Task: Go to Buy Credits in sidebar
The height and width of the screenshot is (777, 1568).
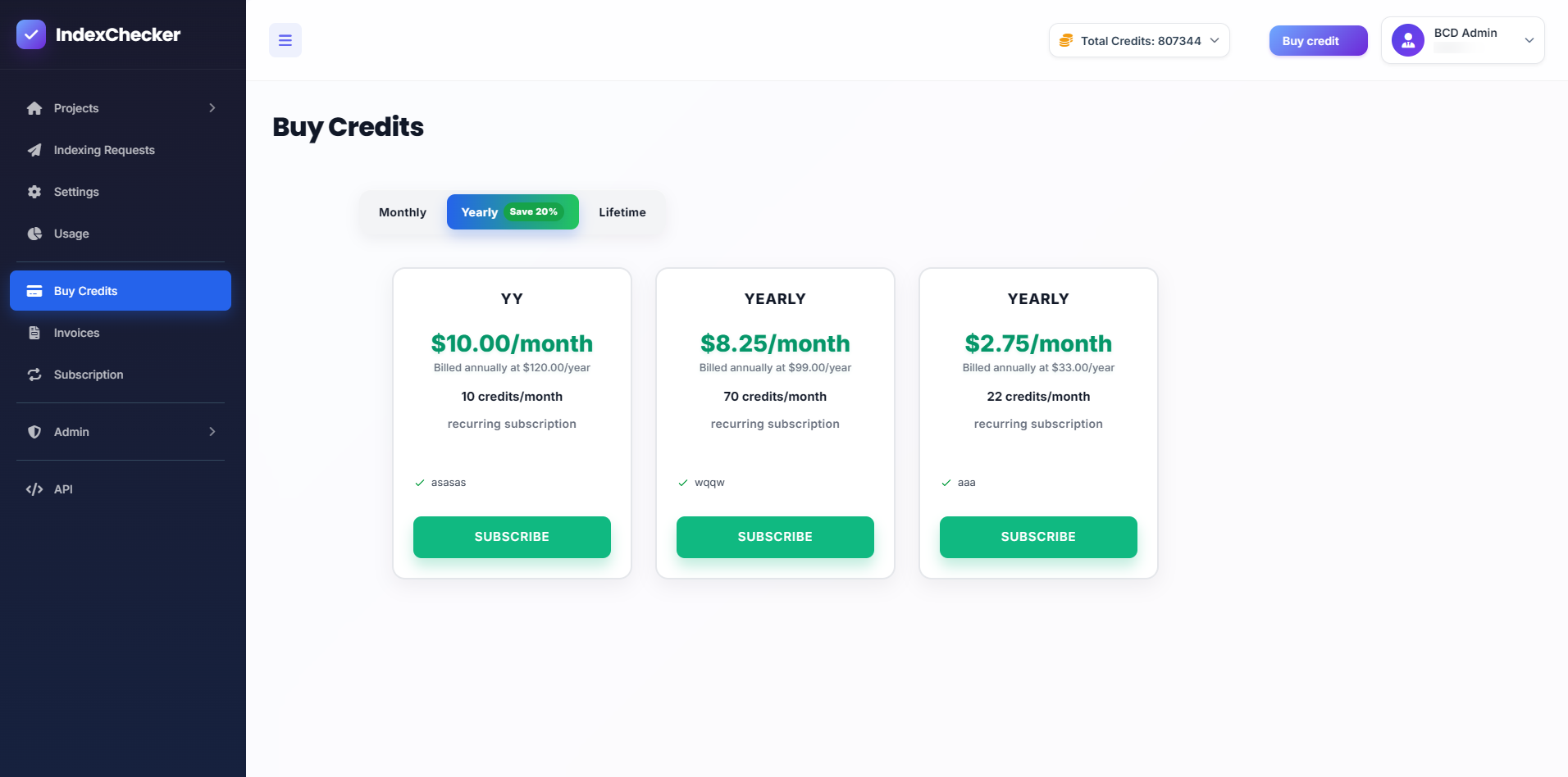Action: pyautogui.click(x=121, y=291)
